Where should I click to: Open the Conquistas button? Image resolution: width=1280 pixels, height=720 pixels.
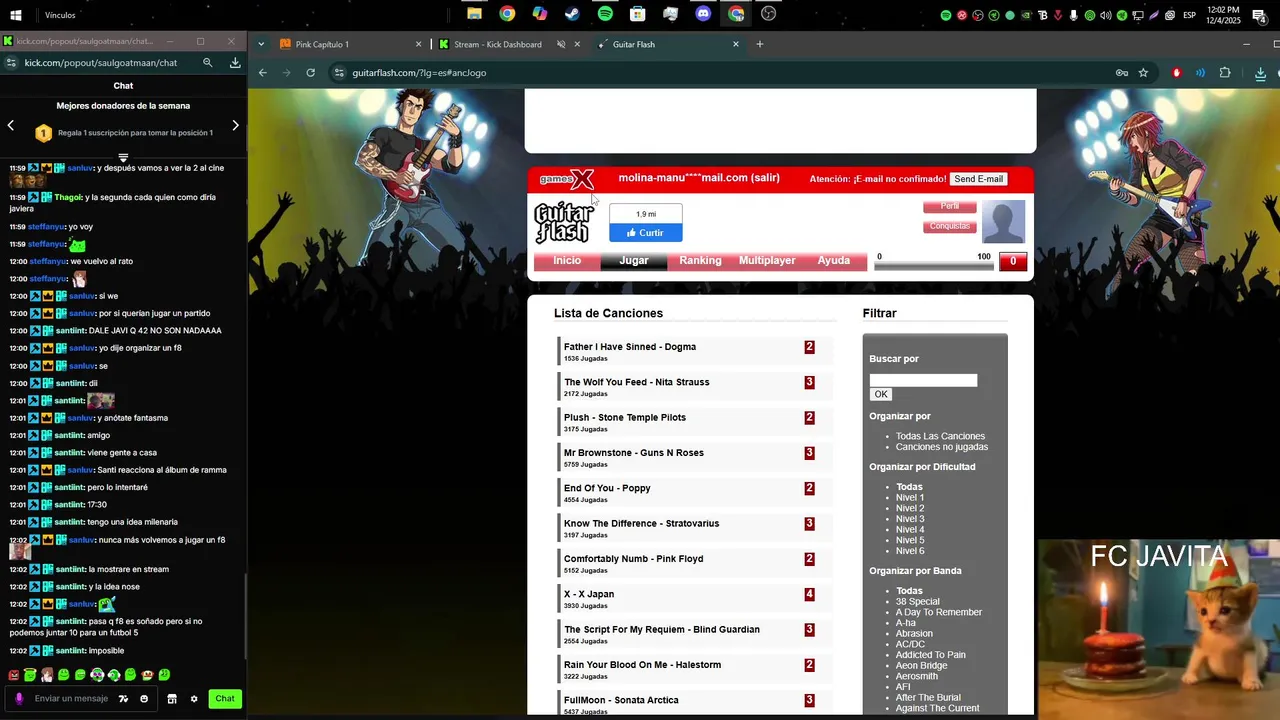tap(950, 226)
